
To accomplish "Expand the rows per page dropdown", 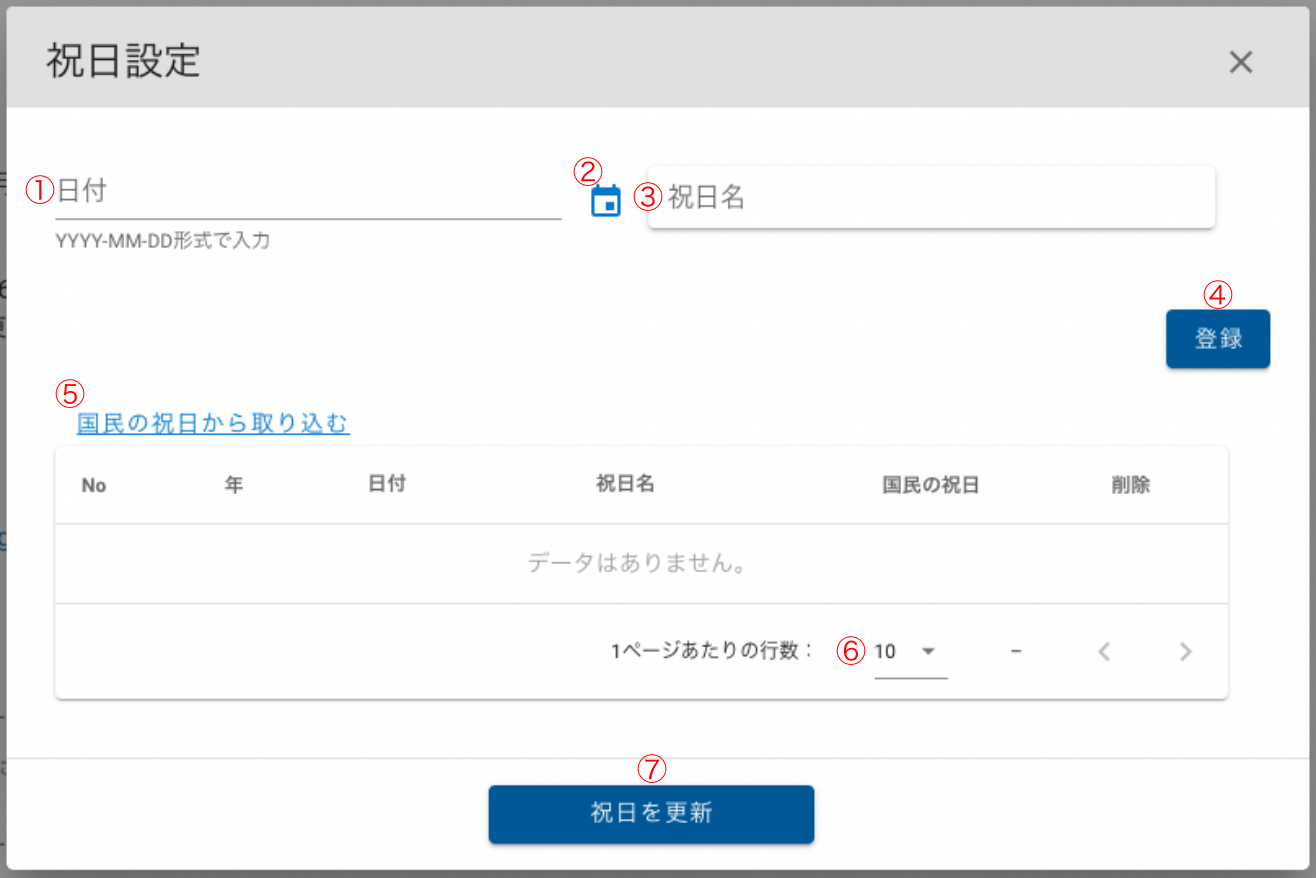I will click(910, 652).
